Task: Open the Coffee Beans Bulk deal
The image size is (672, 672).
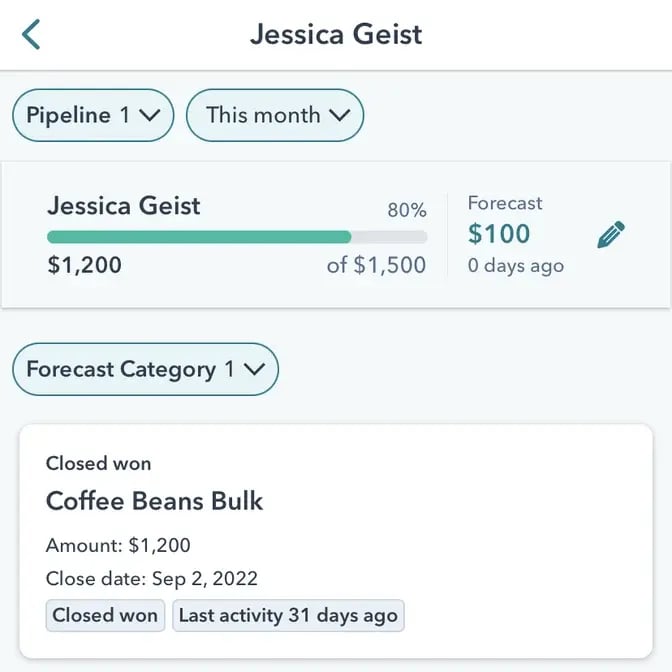Action: [155, 500]
